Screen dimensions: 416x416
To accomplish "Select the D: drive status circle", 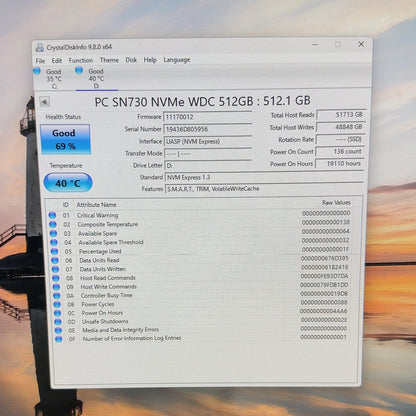I will click(79, 70).
